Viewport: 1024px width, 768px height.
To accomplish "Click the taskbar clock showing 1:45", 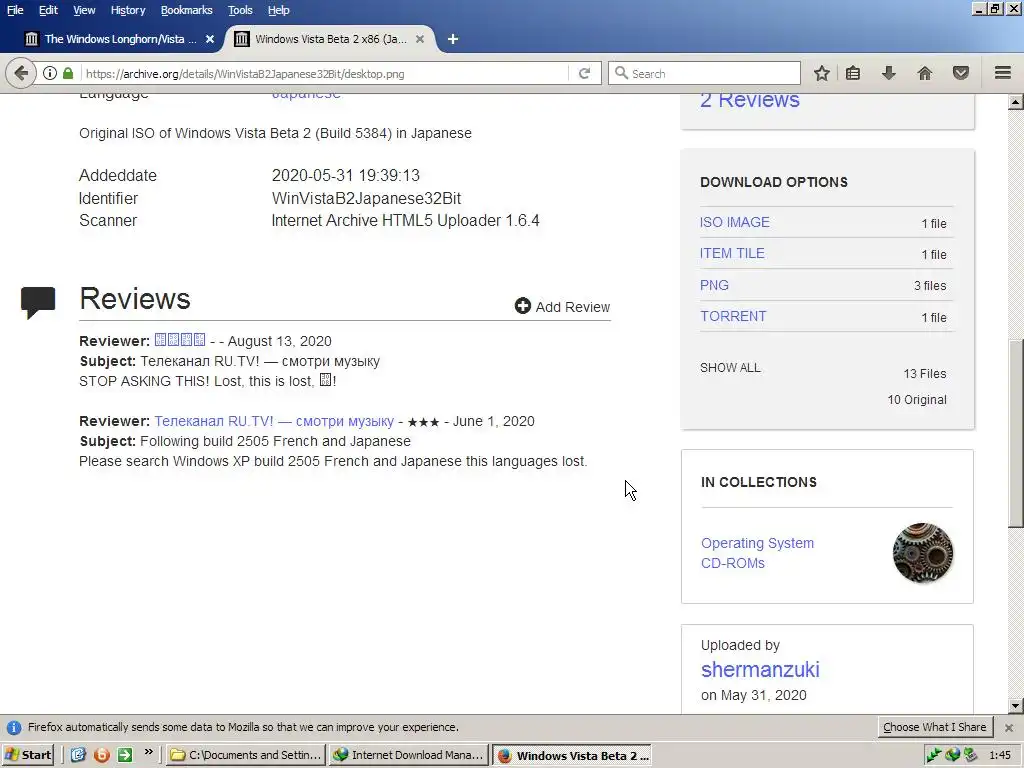I will coord(1000,755).
